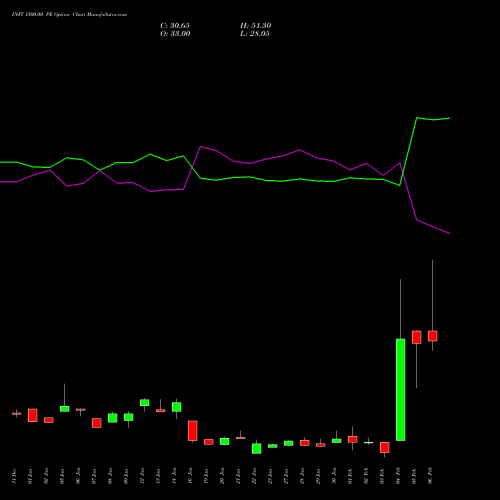Image resolution: width=500 pixels, height=500 pixels.
Task: Select the close value C: 30.65
Action: pyautogui.click(x=175, y=26)
